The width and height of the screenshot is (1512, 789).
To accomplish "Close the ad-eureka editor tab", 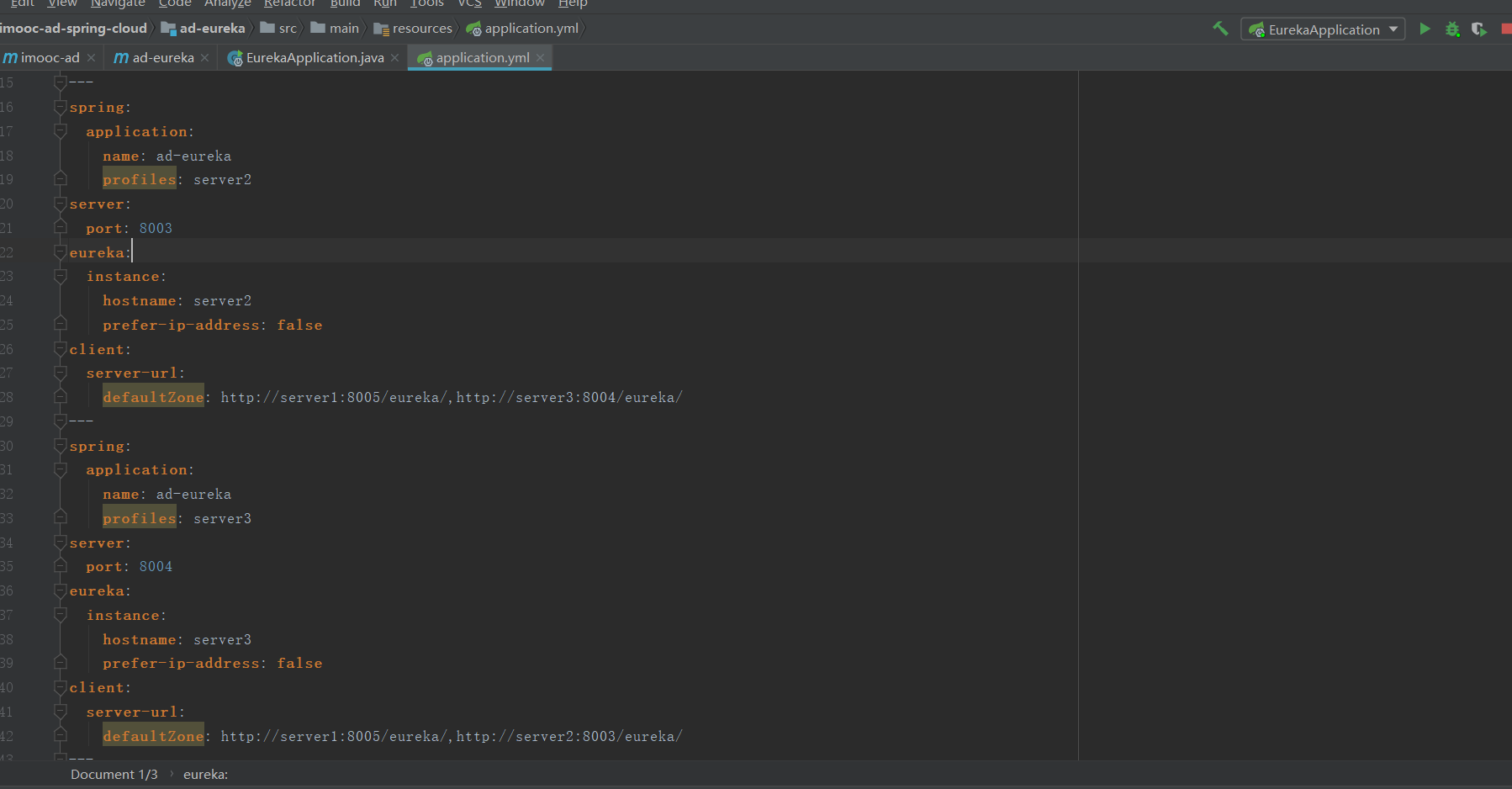I will coord(204,58).
